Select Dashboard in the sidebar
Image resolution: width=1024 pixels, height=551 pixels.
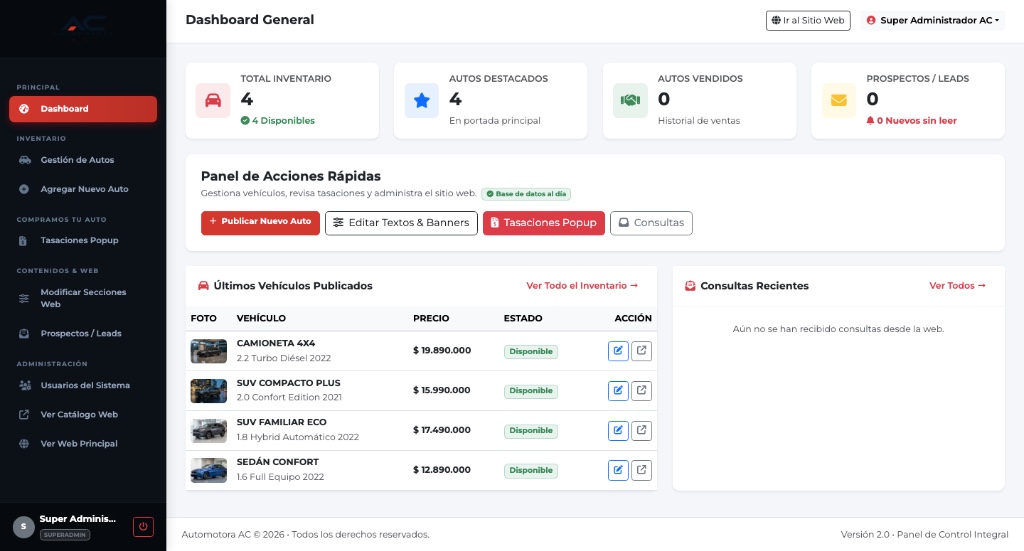(83, 109)
